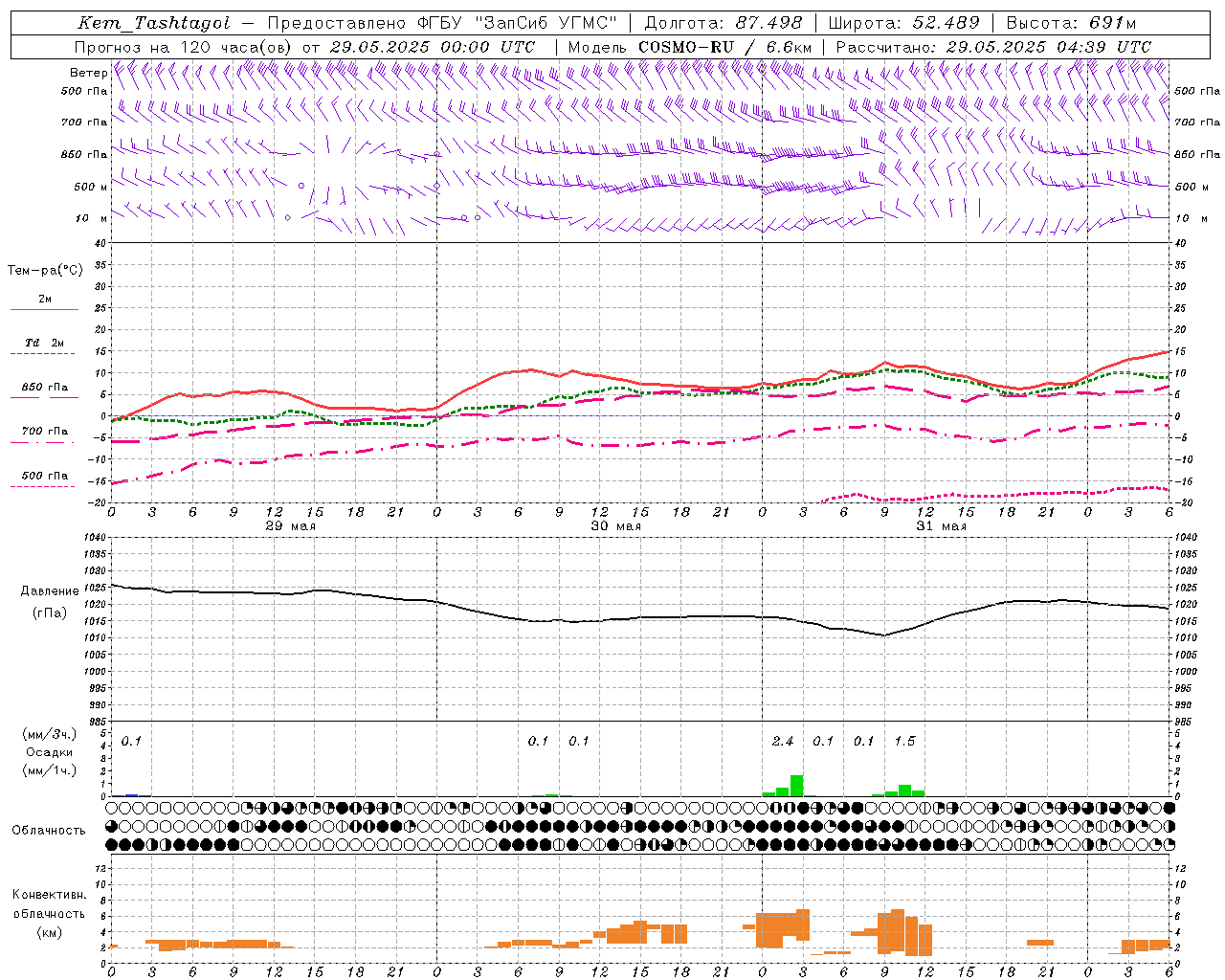Click the 'Осадки' precipitation label
This screenshot has height=980, width=1225.
pos(50,752)
